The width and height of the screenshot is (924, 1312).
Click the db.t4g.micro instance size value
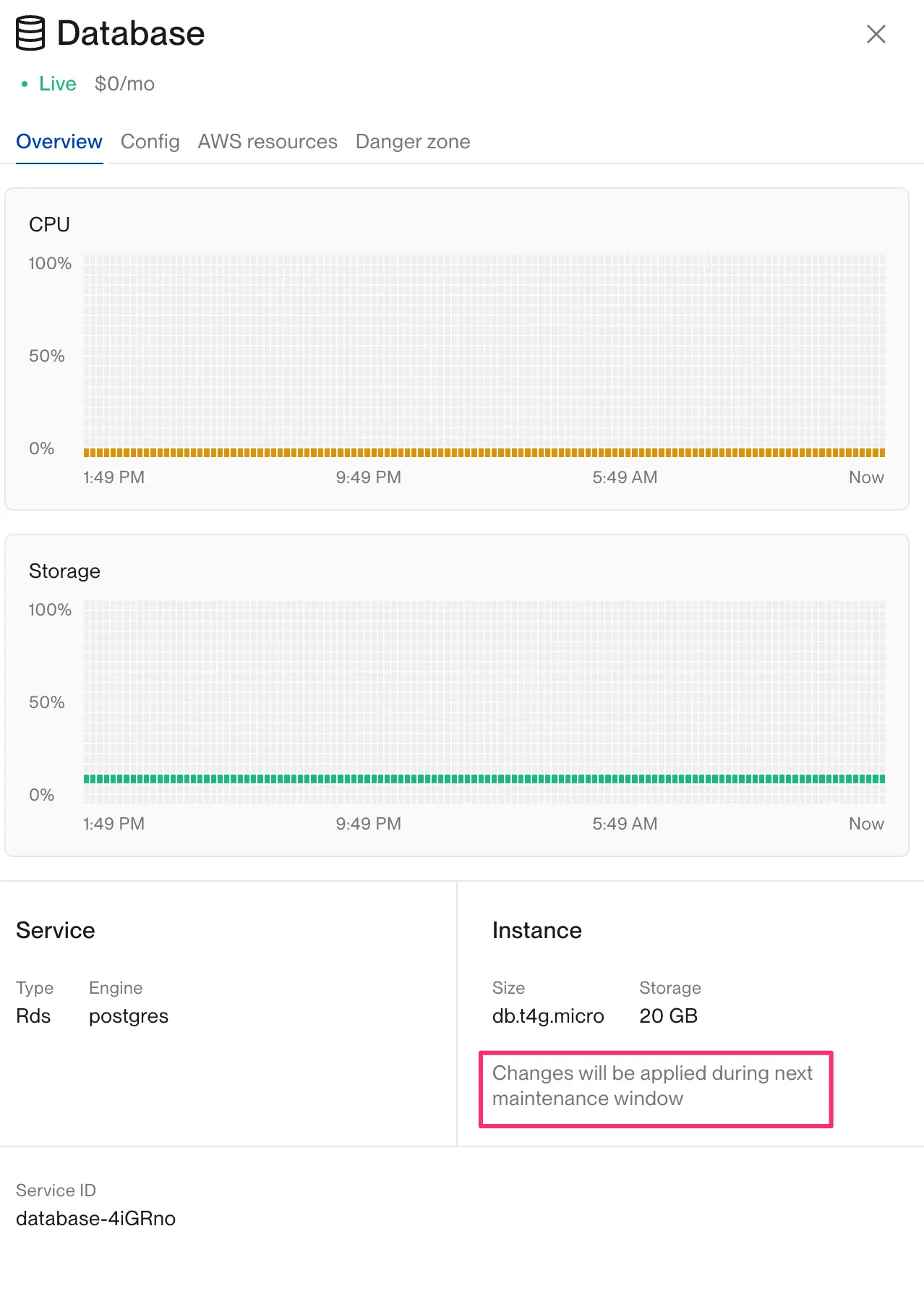click(x=547, y=1015)
